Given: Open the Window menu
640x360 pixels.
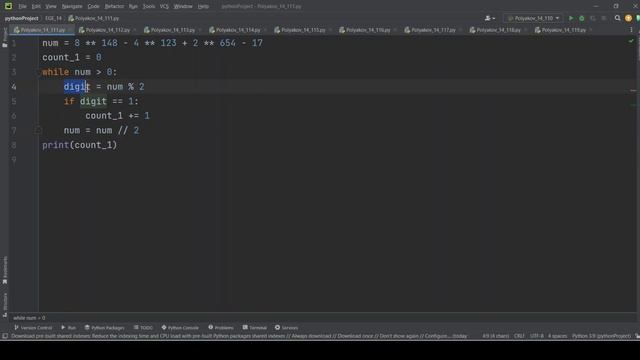Looking at the screenshot, I should click(x=183, y=7).
